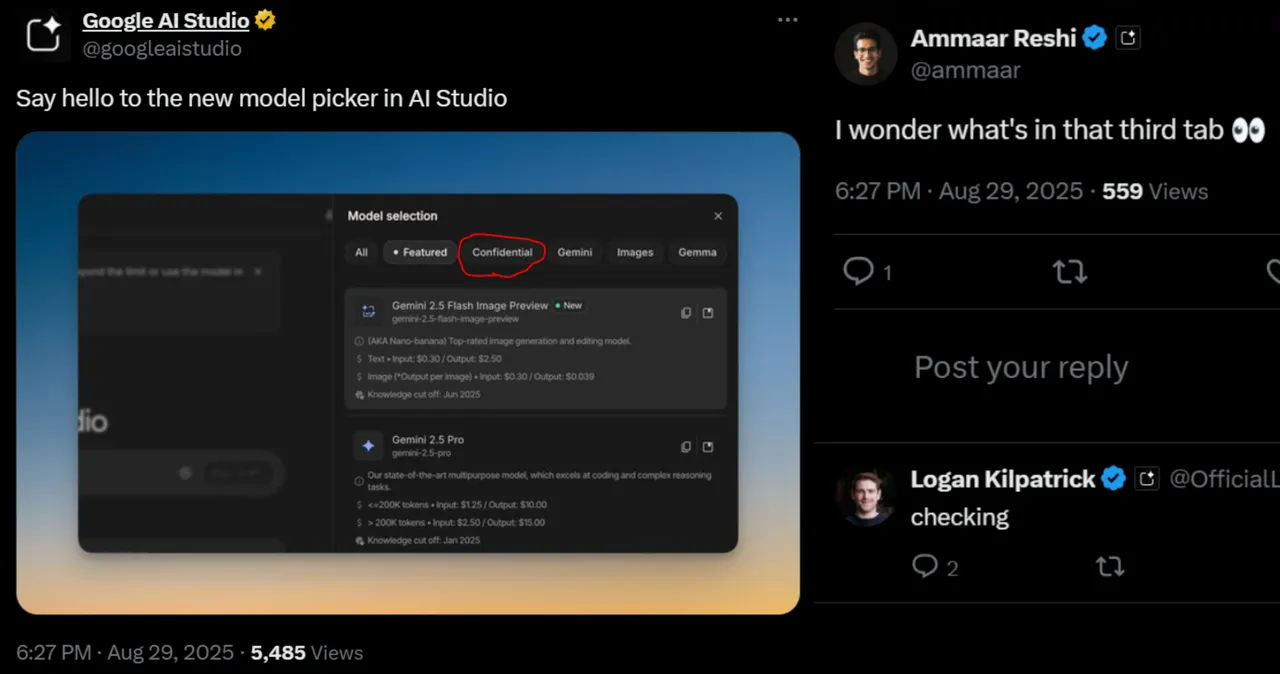Viewport: 1280px width, 674px height.
Task: Click the verified badge next to Logan Kilpatrick
Action: pos(1114,479)
